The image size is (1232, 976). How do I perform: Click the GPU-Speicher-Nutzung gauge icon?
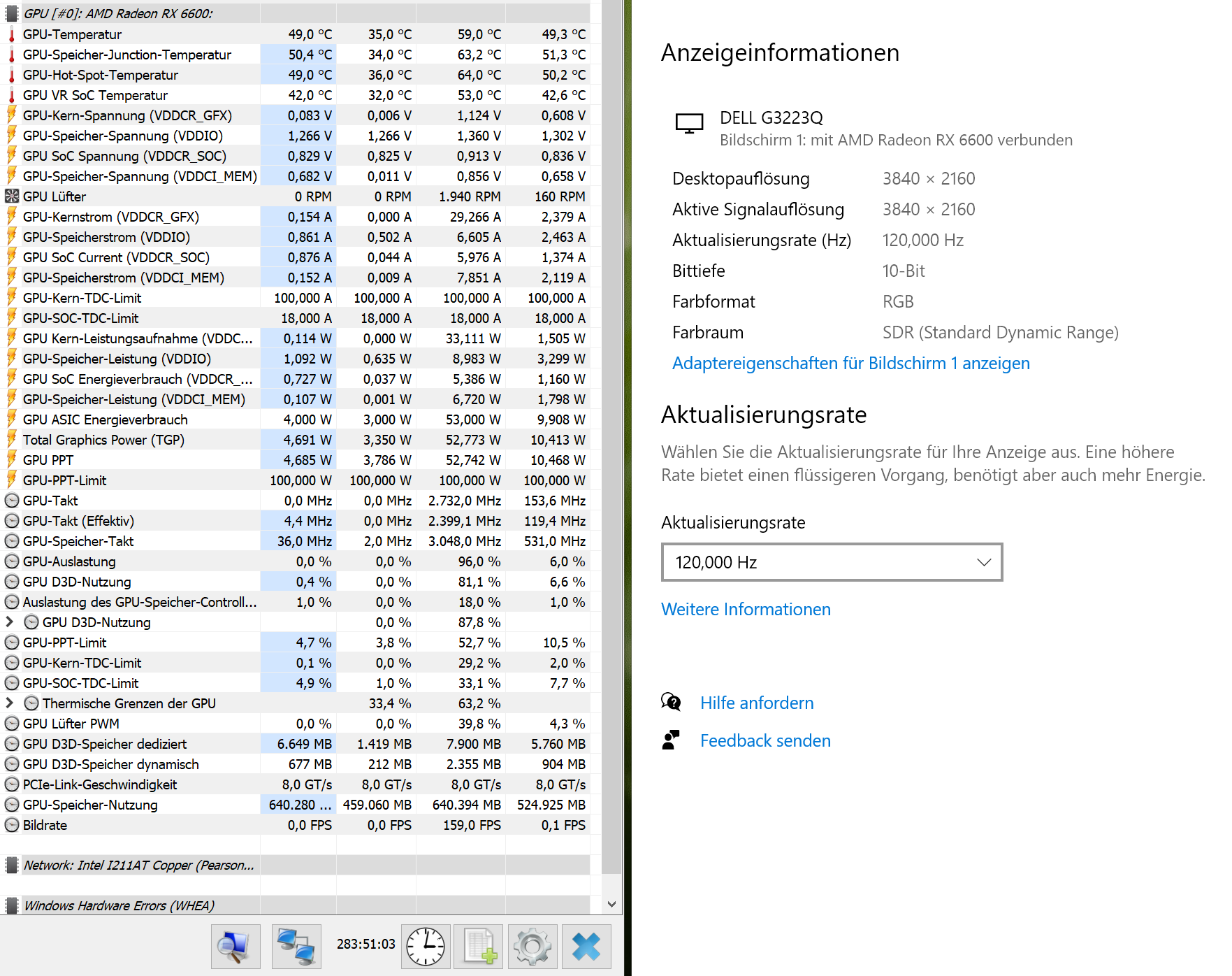pyautogui.click(x=12, y=805)
